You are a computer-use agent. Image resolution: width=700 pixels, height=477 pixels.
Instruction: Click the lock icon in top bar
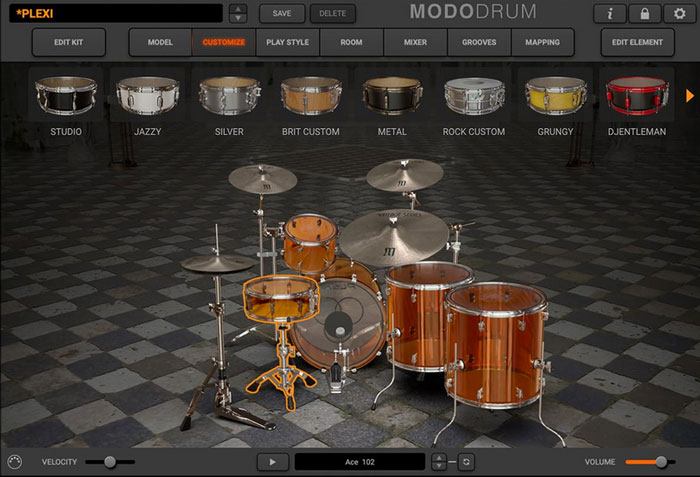click(x=644, y=13)
